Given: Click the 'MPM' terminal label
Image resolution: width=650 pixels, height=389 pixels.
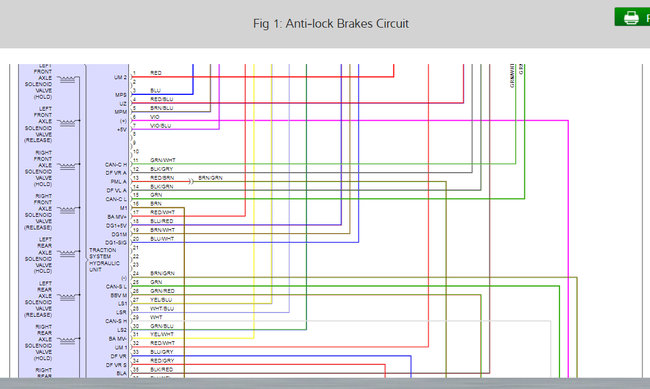Looking at the screenshot, I should coord(121,112).
